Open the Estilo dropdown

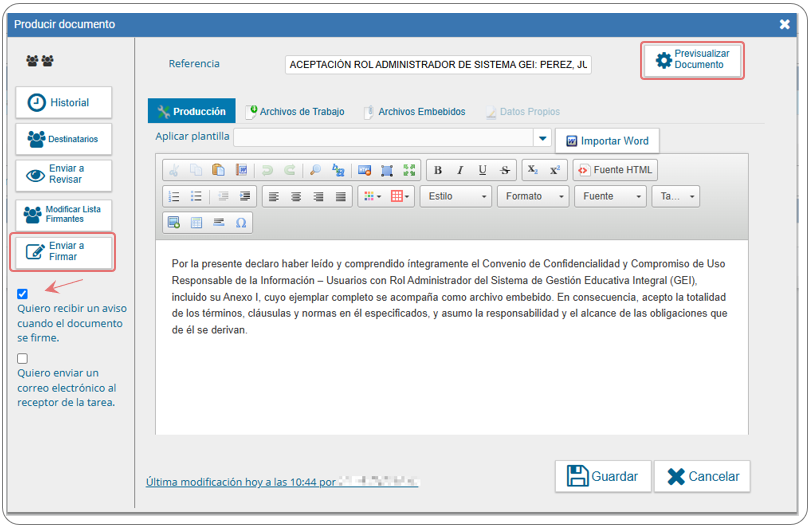coord(456,197)
